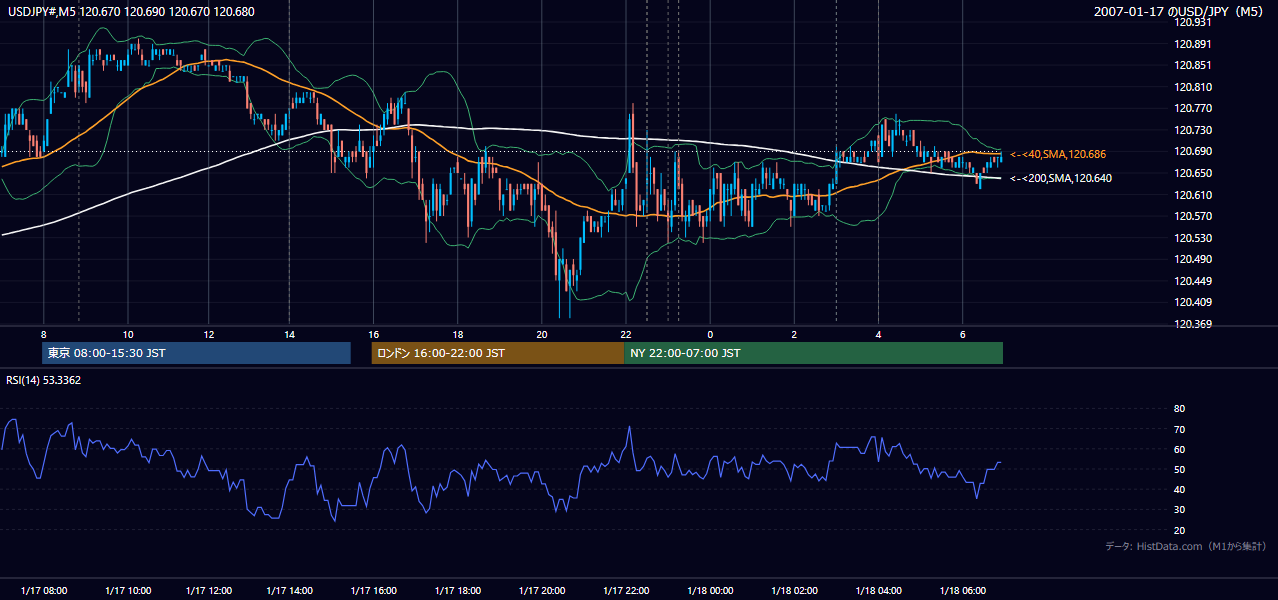
Task: Click the 200 SMA 120.640 label
Action: pyautogui.click(x=1061, y=178)
